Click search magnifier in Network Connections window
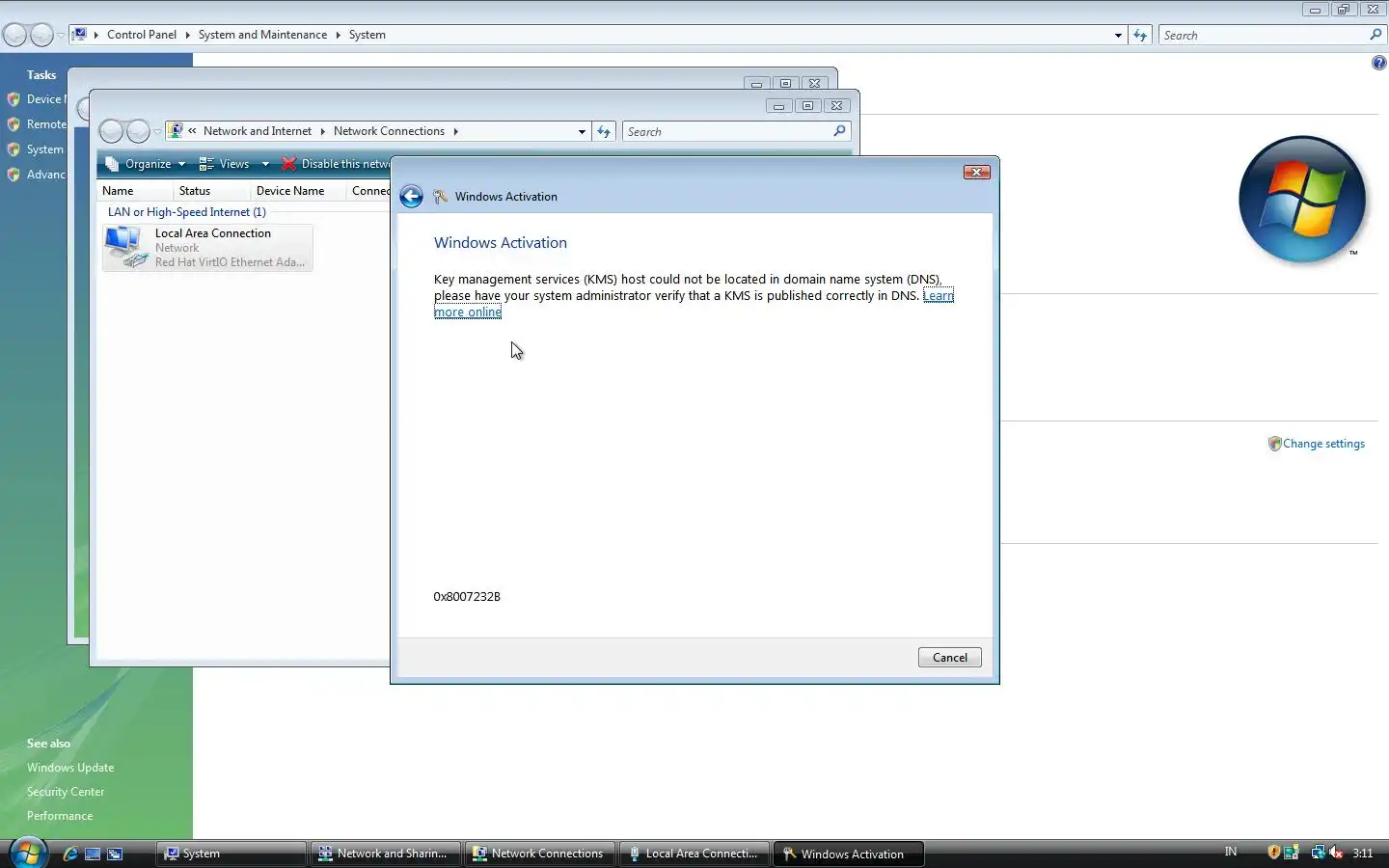 (839, 131)
